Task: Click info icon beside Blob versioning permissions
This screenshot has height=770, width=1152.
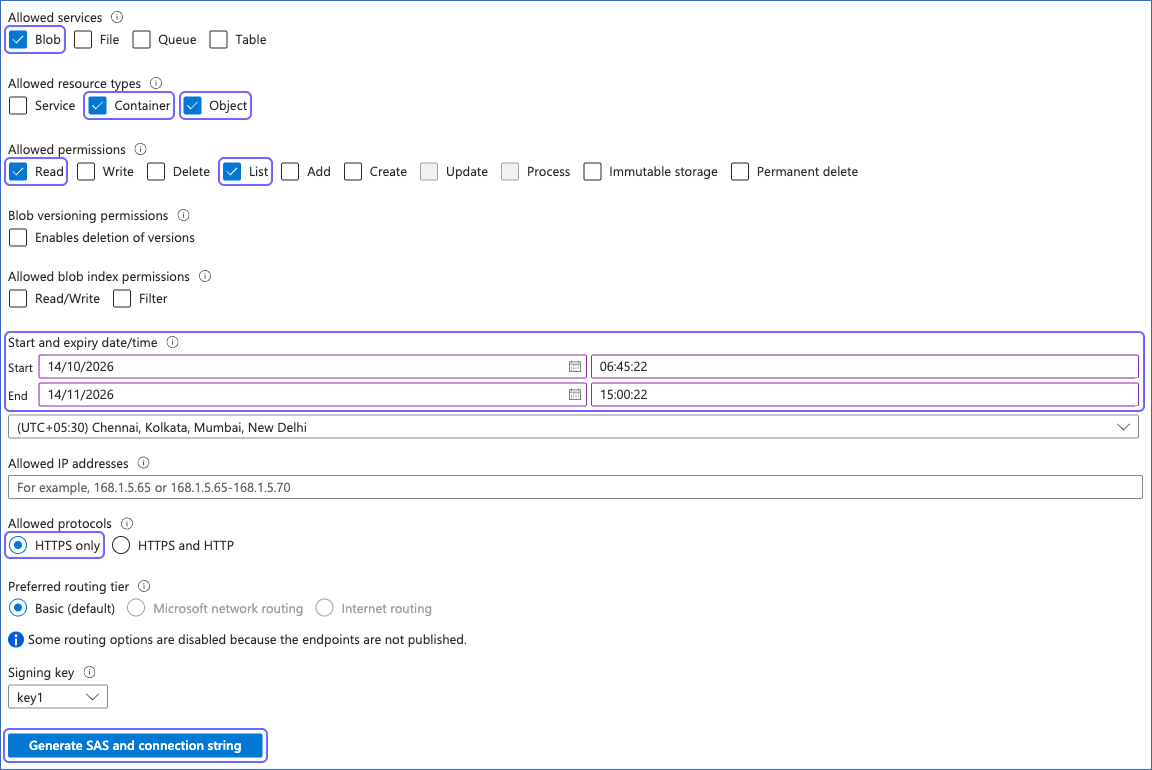Action: (184, 215)
